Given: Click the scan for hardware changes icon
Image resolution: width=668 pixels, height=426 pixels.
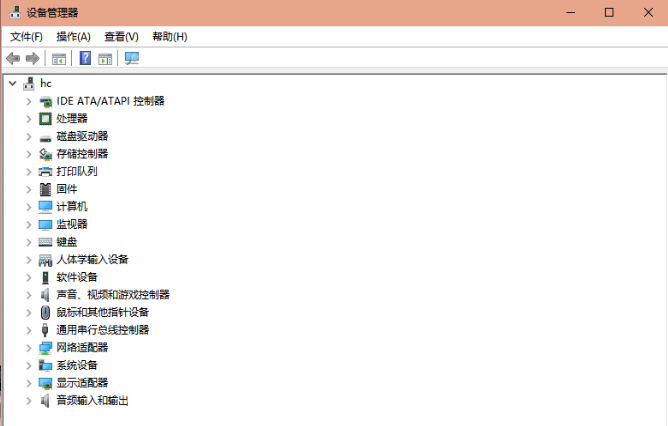Looking at the screenshot, I should point(132,58).
